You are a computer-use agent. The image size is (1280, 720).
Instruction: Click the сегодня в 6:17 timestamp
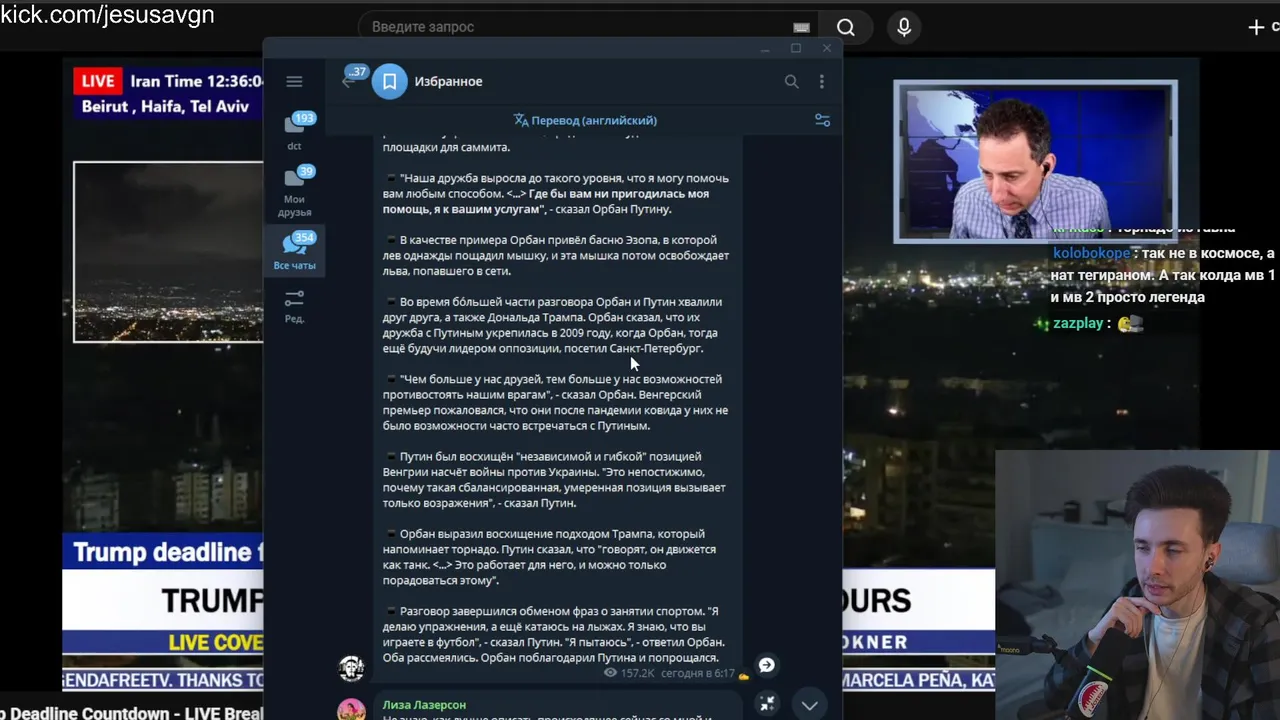tap(697, 674)
